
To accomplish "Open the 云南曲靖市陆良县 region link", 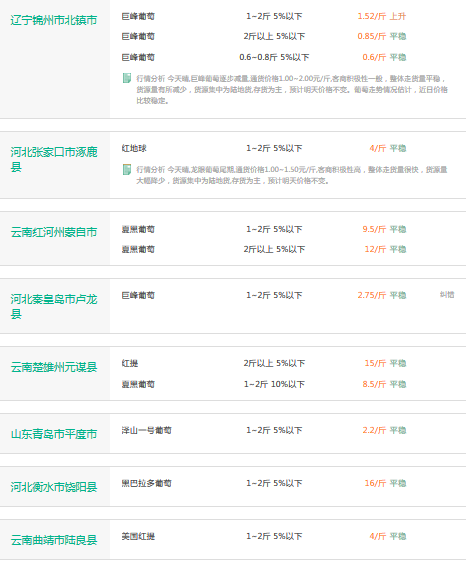I will point(54,540).
